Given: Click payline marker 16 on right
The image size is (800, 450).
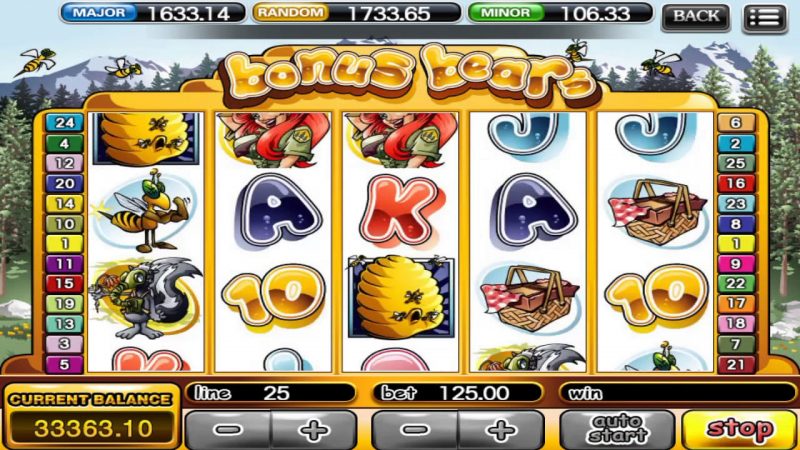Looking at the screenshot, I should click(736, 183).
